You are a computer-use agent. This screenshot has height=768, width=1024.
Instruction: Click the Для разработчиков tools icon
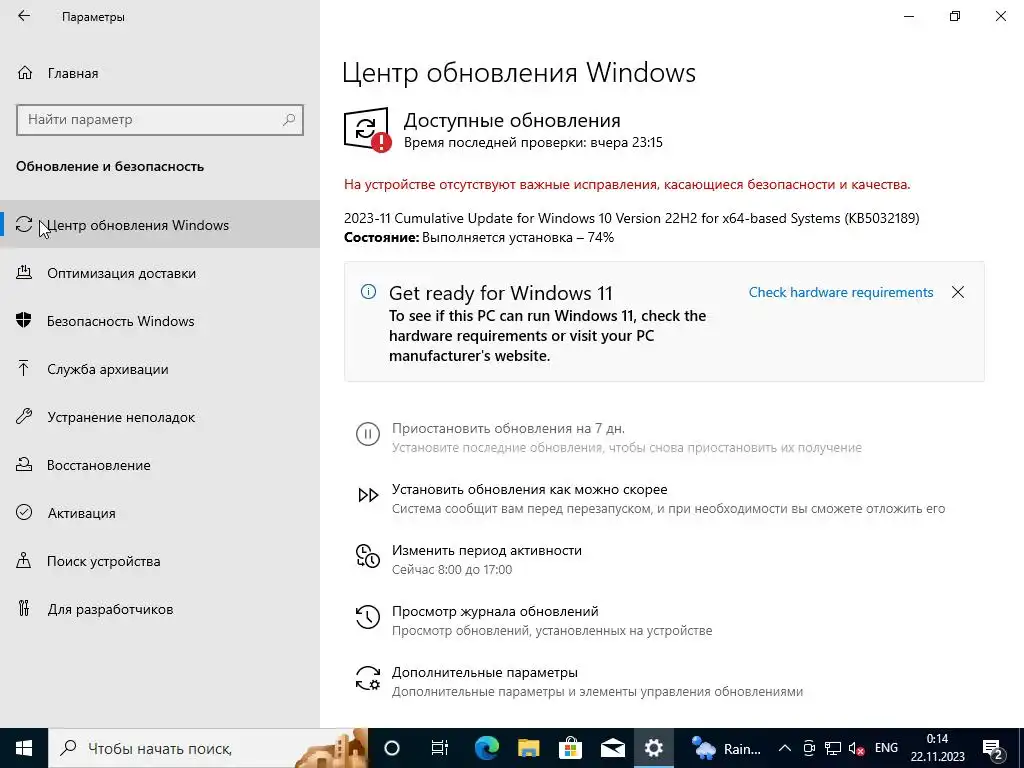[x=24, y=608]
